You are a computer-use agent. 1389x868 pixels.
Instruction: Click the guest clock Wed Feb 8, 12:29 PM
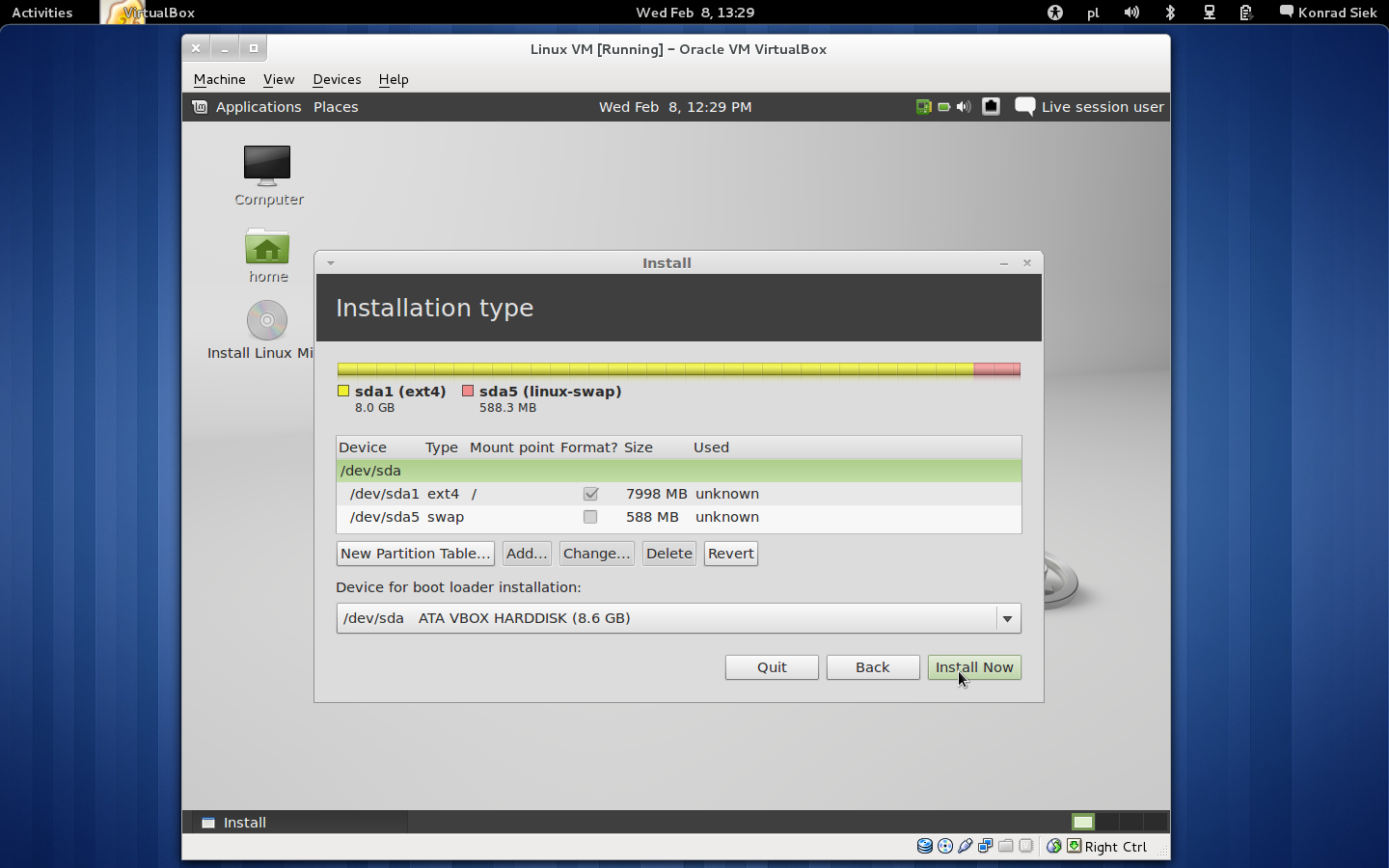coord(675,107)
